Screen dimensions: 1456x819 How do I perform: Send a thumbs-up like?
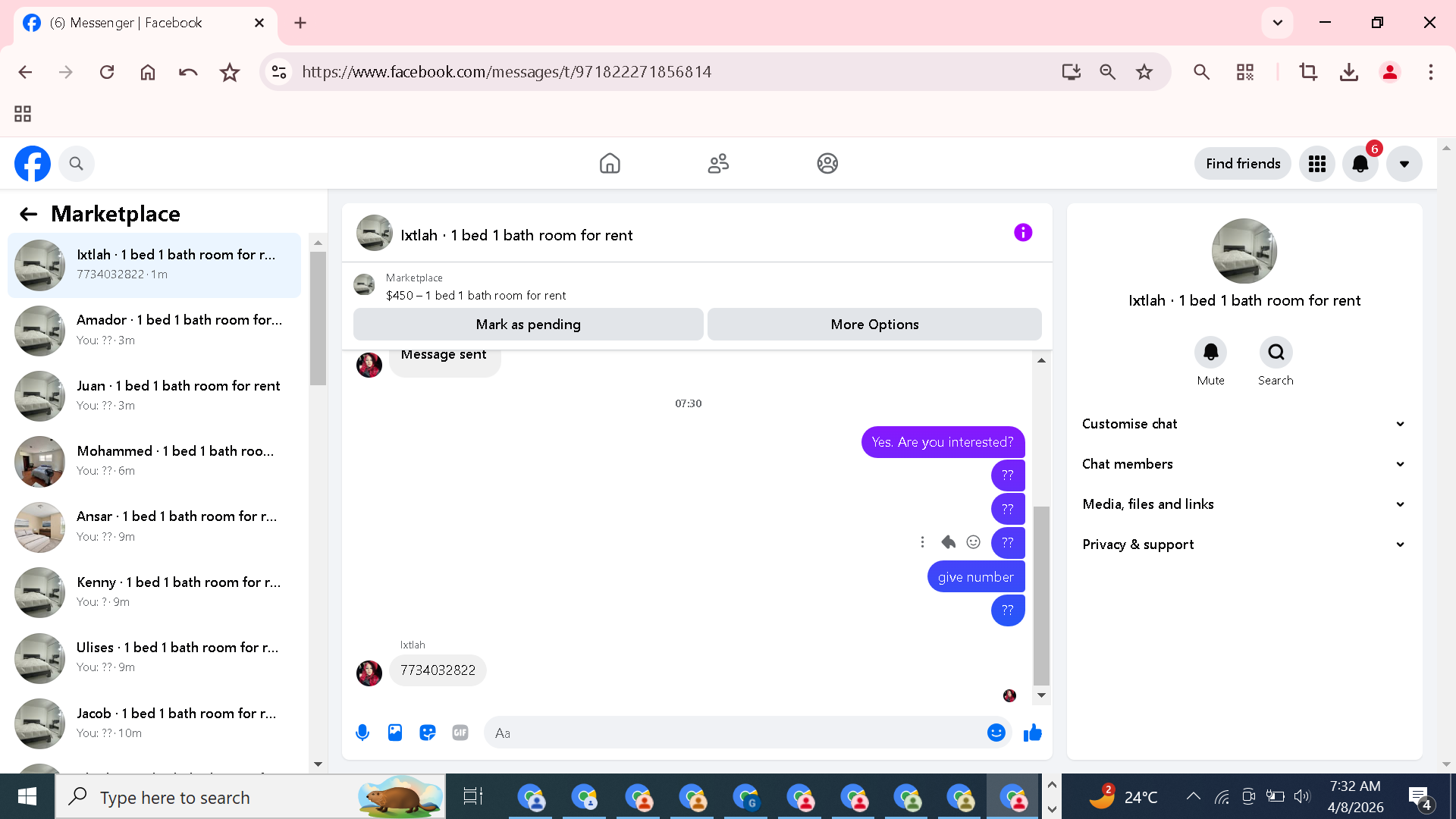click(x=1032, y=733)
